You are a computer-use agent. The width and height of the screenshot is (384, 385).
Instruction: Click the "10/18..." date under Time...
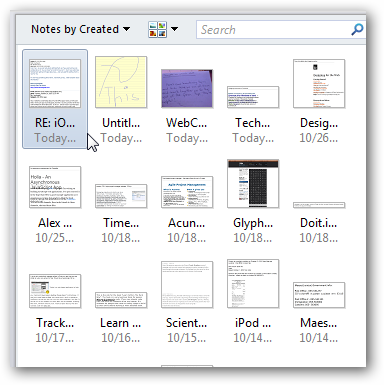tap(121, 238)
